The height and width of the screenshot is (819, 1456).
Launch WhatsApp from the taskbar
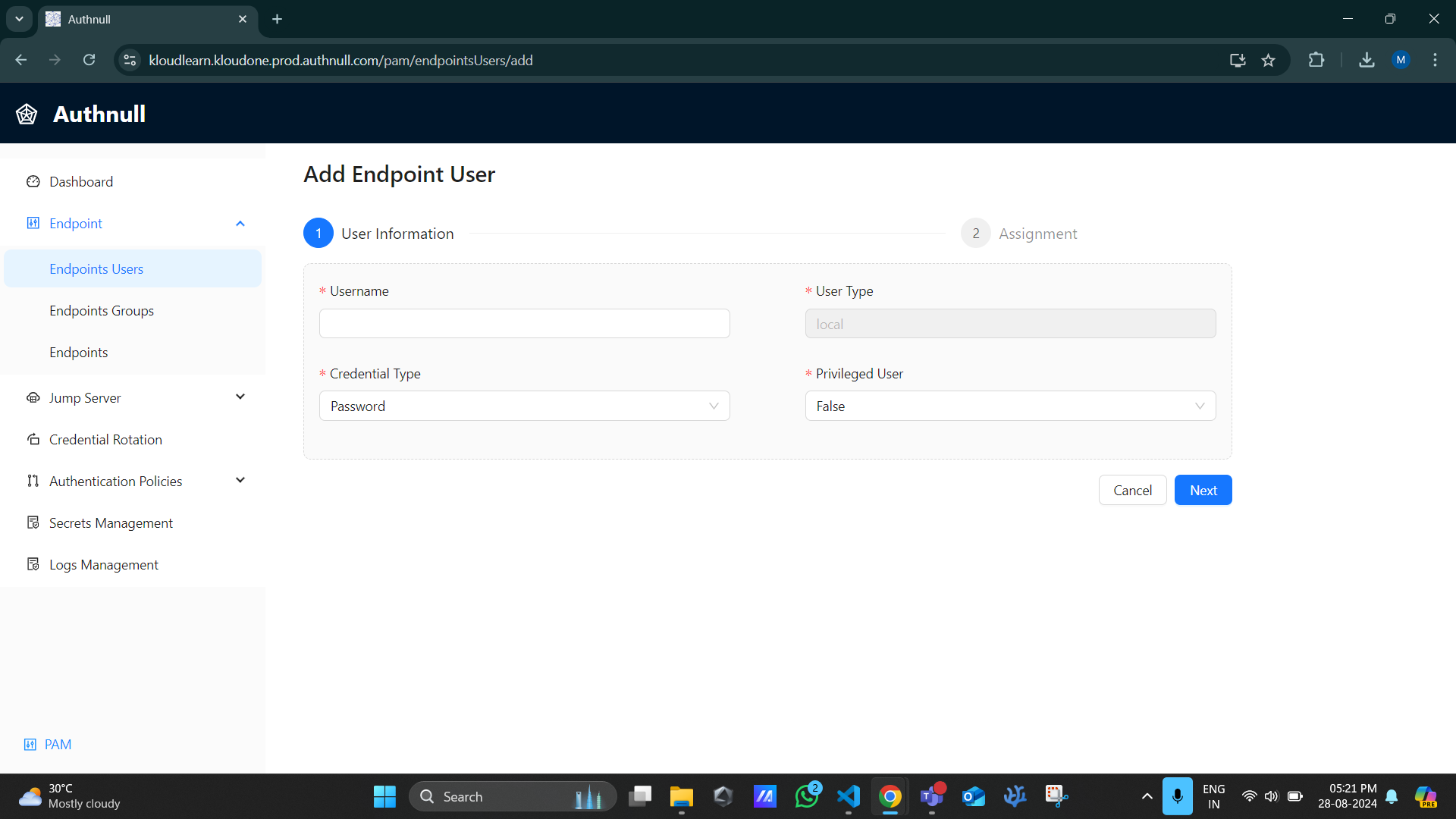tap(806, 796)
